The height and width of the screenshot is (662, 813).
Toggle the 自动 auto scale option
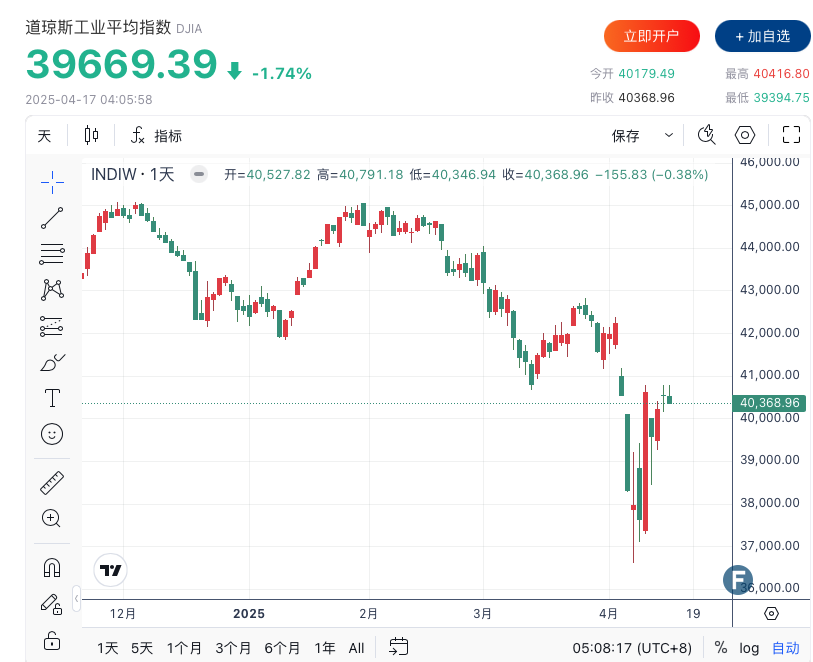coord(785,648)
